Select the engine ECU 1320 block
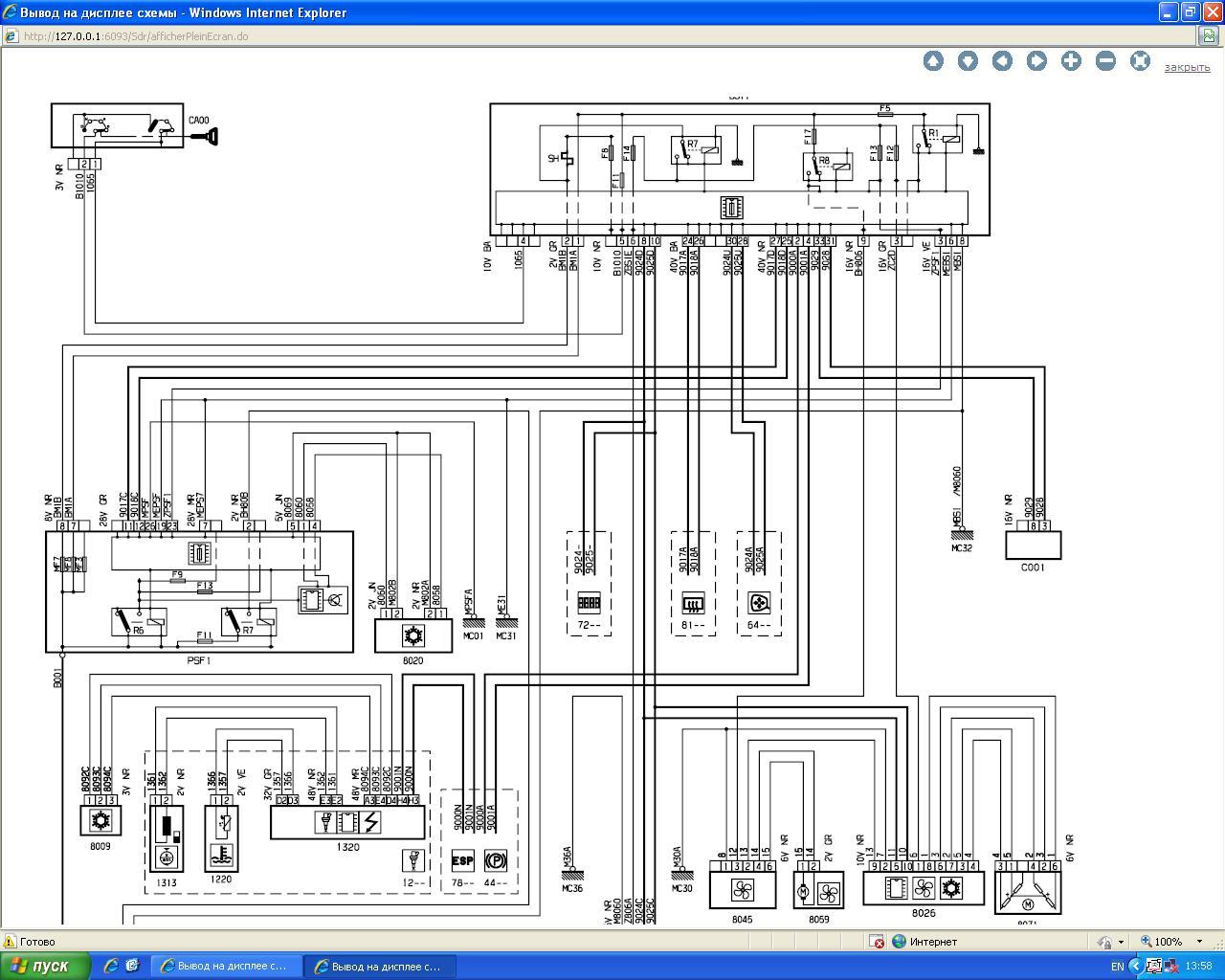 (x=347, y=822)
